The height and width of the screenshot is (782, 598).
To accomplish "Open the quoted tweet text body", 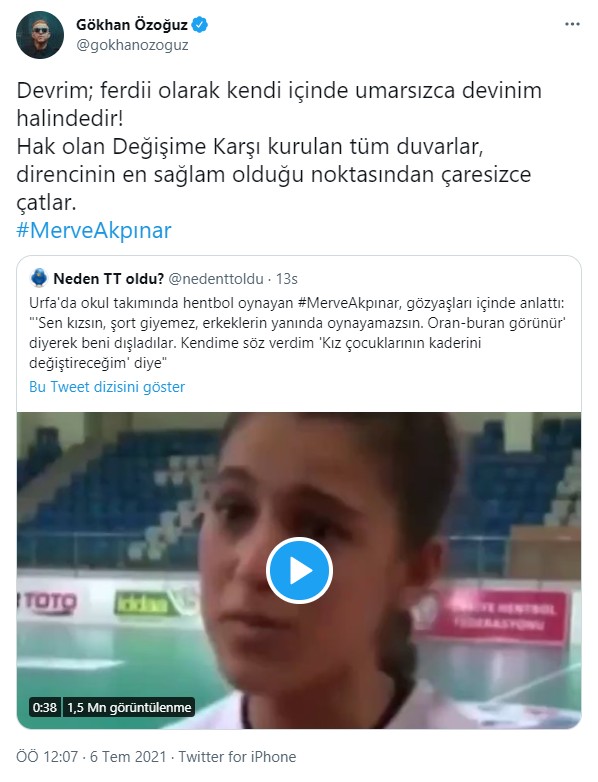I will [298, 333].
